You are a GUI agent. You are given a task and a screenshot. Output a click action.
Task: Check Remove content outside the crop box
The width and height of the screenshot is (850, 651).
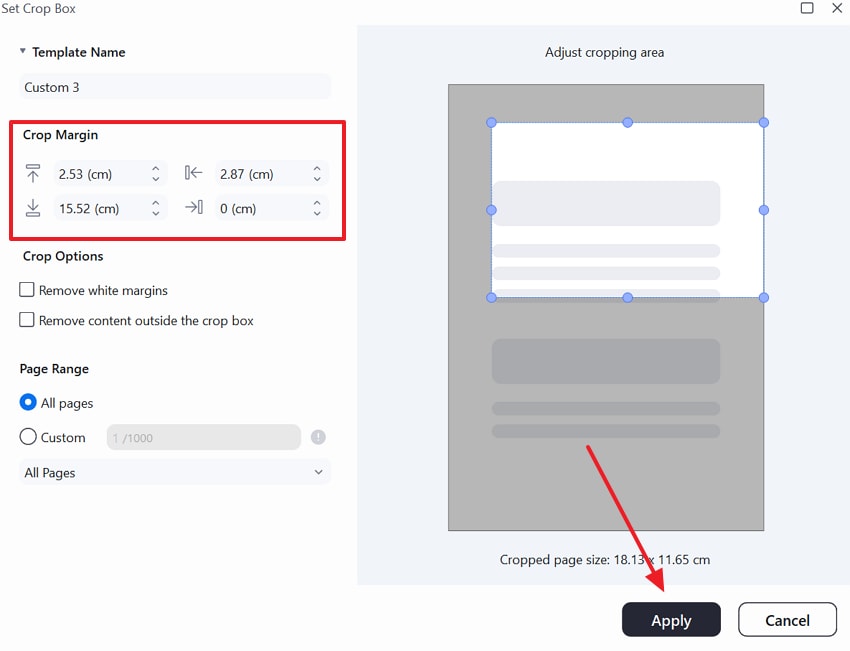tap(26, 320)
